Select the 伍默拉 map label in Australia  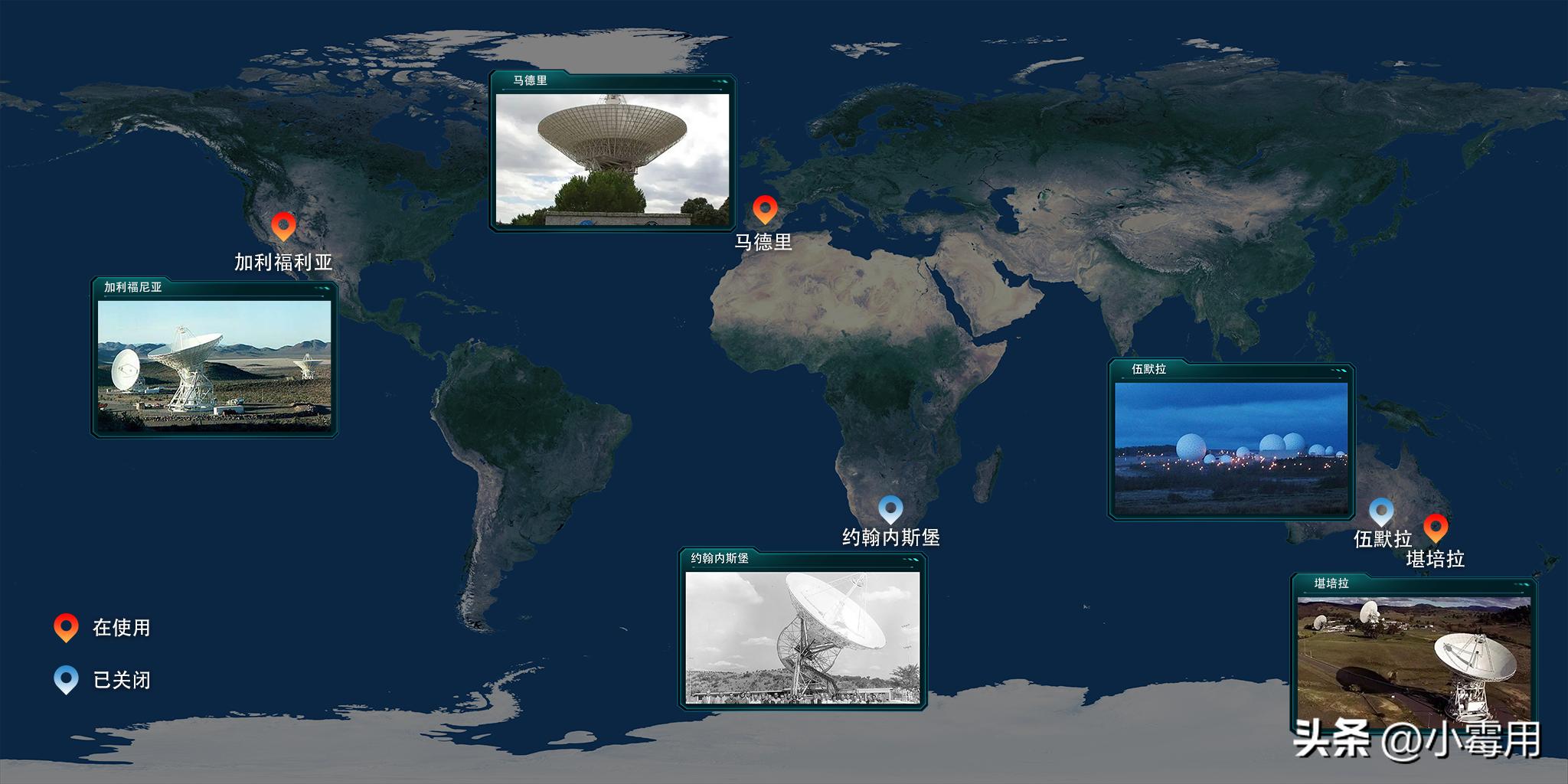coord(1383,539)
